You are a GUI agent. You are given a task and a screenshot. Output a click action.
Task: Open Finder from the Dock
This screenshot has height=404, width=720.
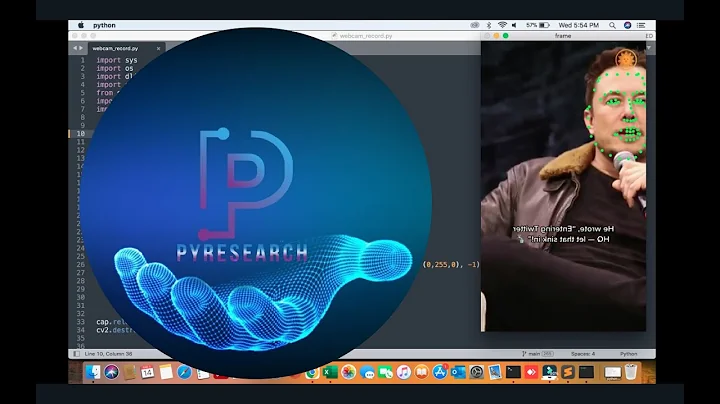pos(93,372)
